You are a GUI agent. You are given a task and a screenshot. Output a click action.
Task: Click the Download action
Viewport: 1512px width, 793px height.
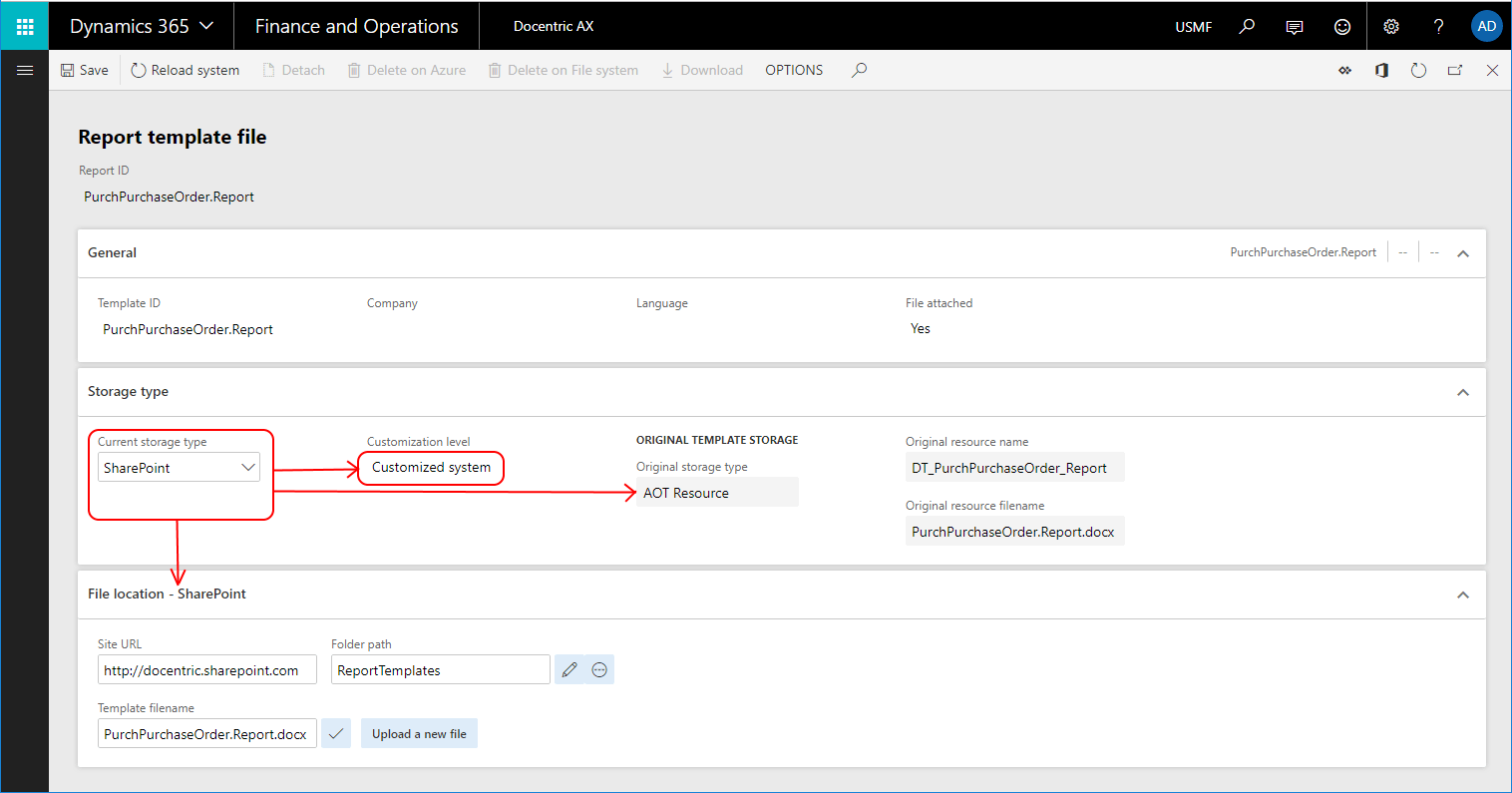coord(702,70)
